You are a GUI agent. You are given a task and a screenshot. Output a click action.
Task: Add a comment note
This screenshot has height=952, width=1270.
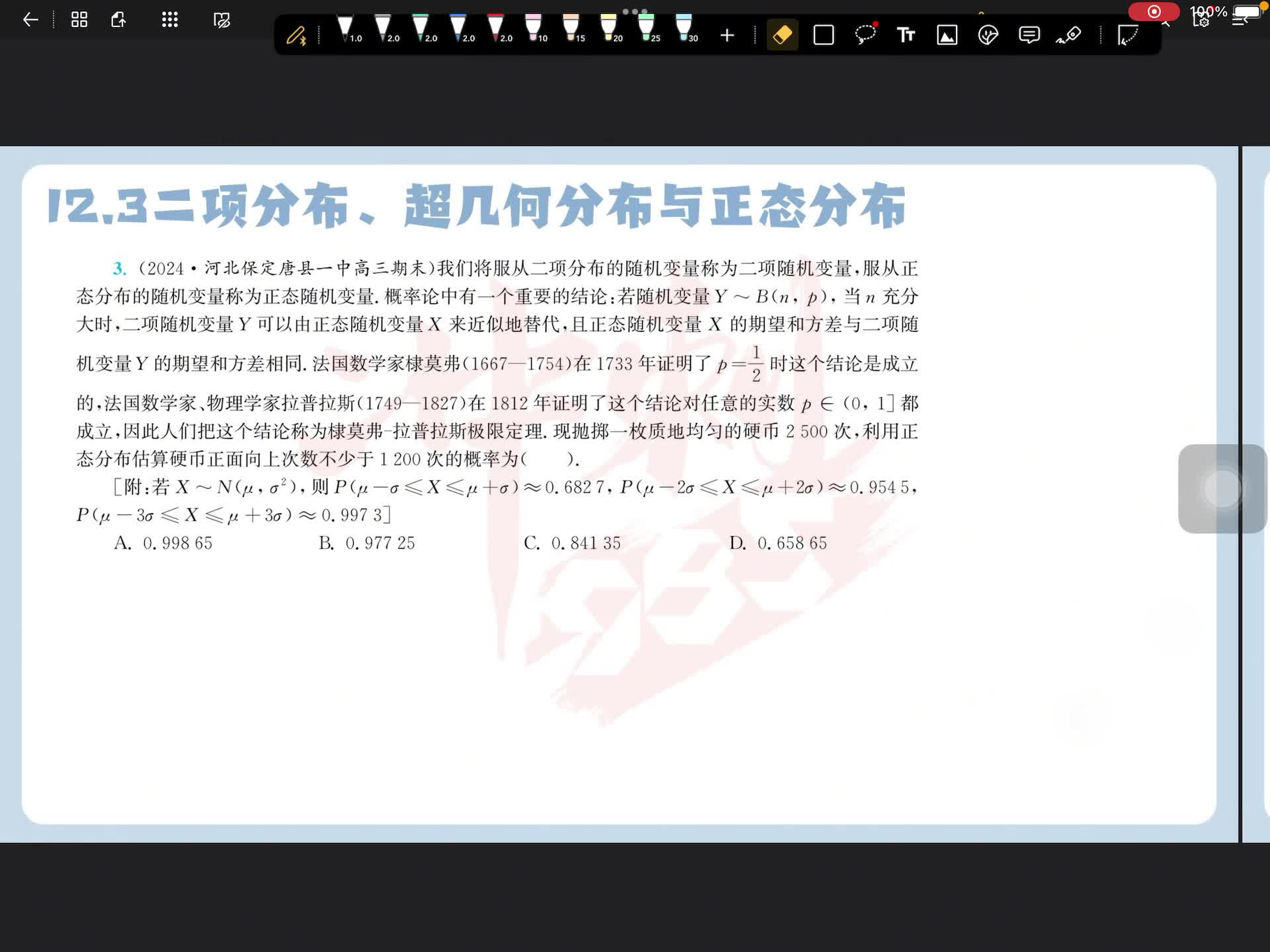pyautogui.click(x=1029, y=35)
